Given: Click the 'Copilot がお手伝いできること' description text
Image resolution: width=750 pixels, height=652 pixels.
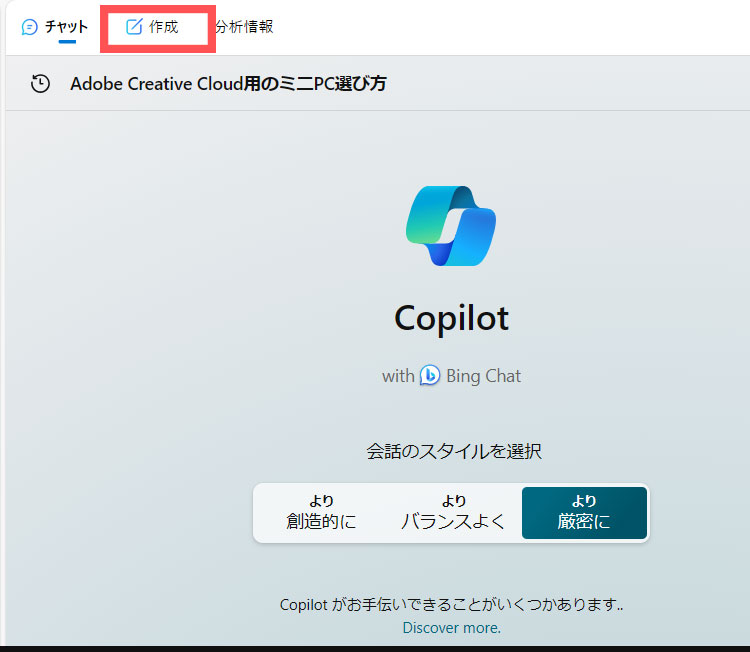Looking at the screenshot, I should [451, 605].
